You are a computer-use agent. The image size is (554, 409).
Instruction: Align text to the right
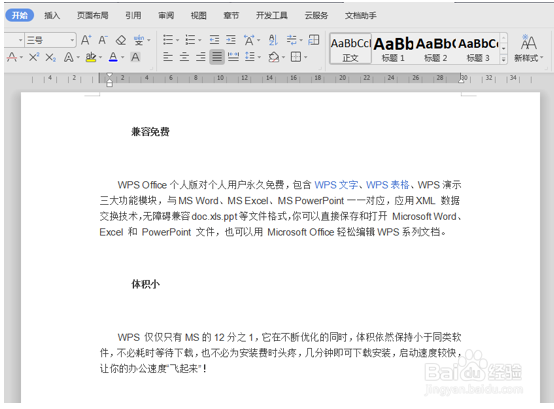200,57
